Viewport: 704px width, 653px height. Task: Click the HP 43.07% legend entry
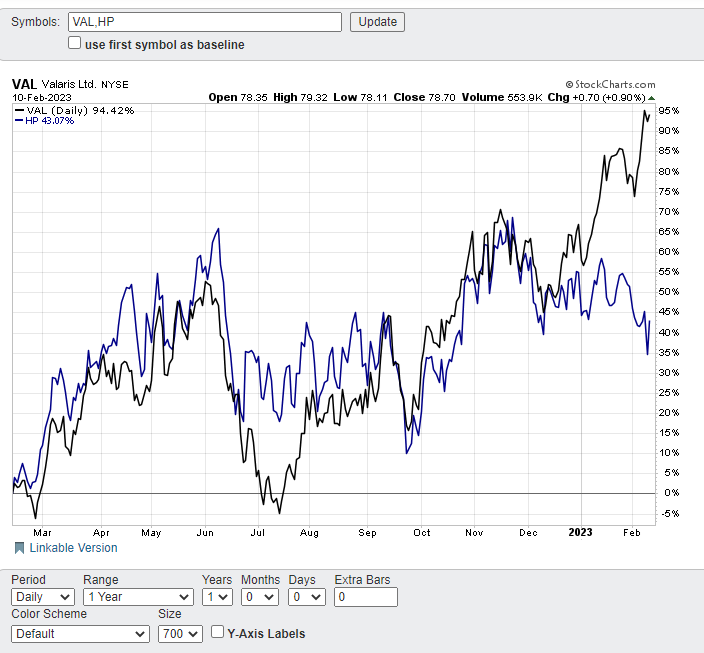44,121
